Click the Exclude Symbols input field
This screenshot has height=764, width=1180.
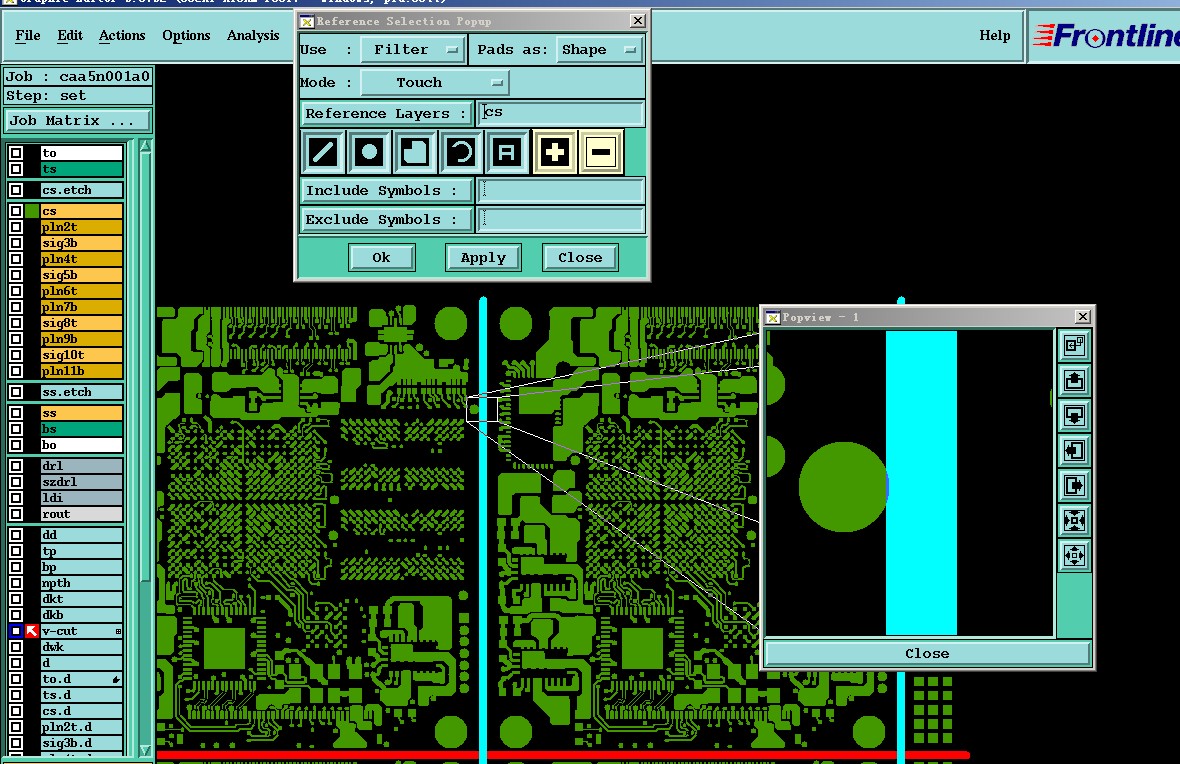pos(561,220)
